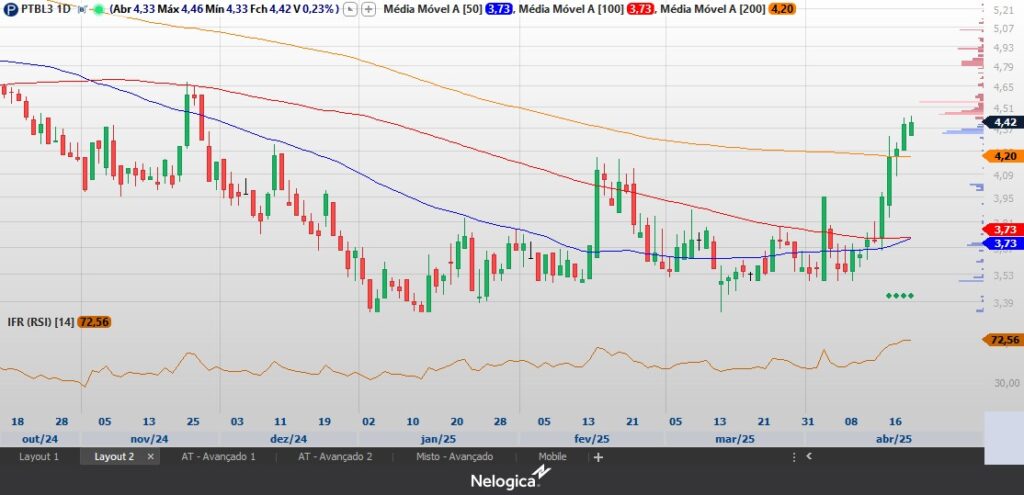The width and height of the screenshot is (1024, 495).
Task: Open the Mobile layout tab
Action: click(x=552, y=457)
